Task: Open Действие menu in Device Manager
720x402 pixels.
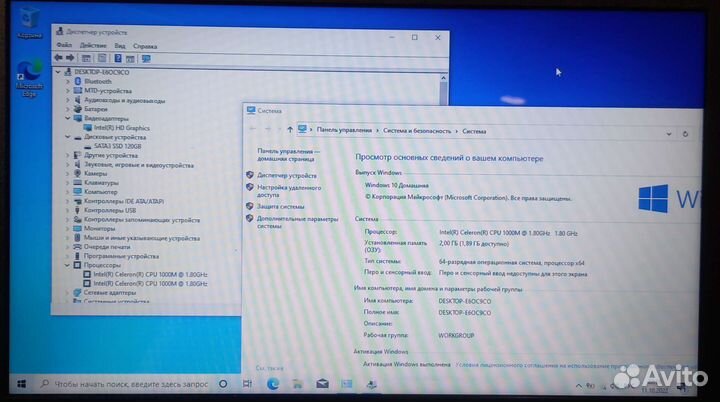Action: click(x=93, y=45)
